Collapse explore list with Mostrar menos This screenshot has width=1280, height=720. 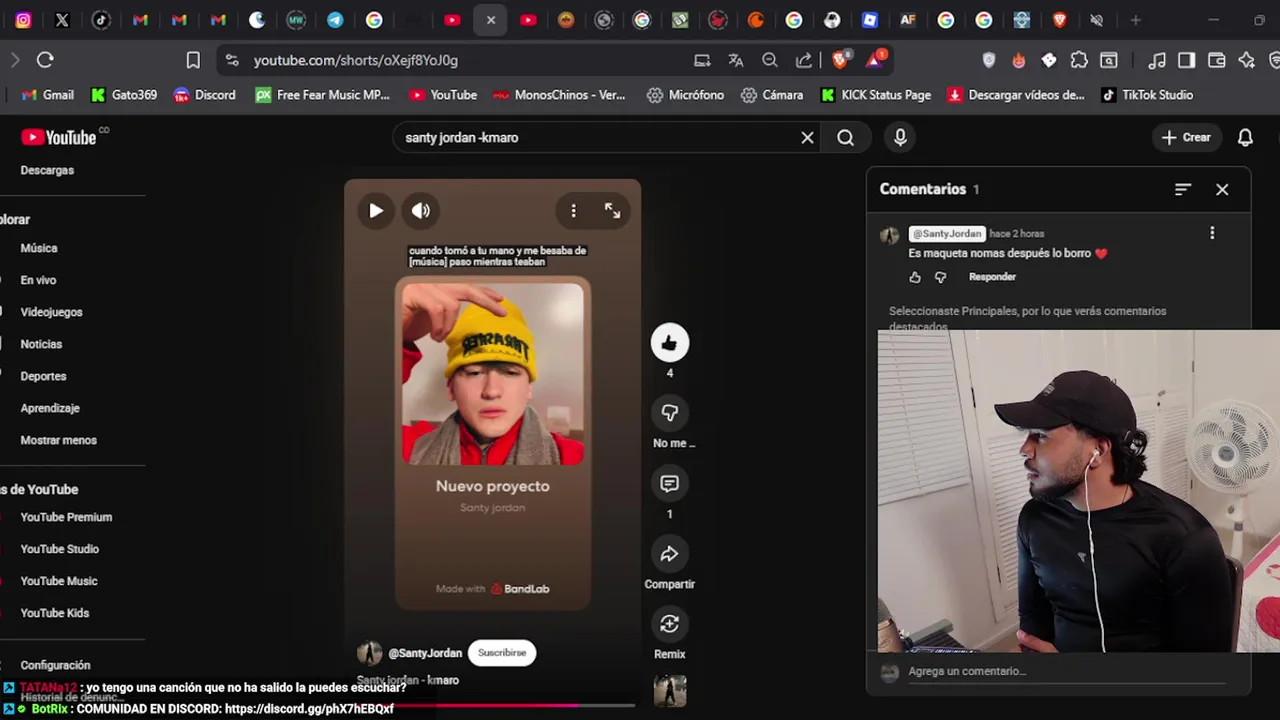coord(58,440)
